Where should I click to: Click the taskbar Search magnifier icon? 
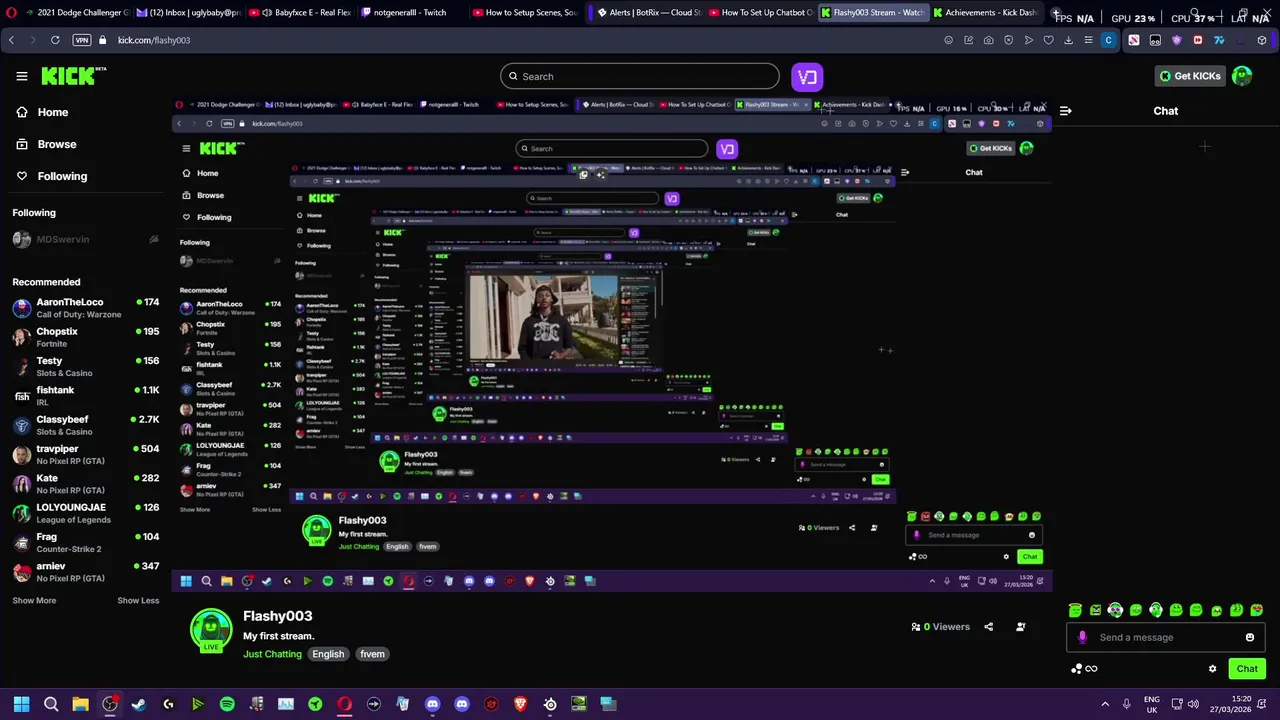pos(51,704)
